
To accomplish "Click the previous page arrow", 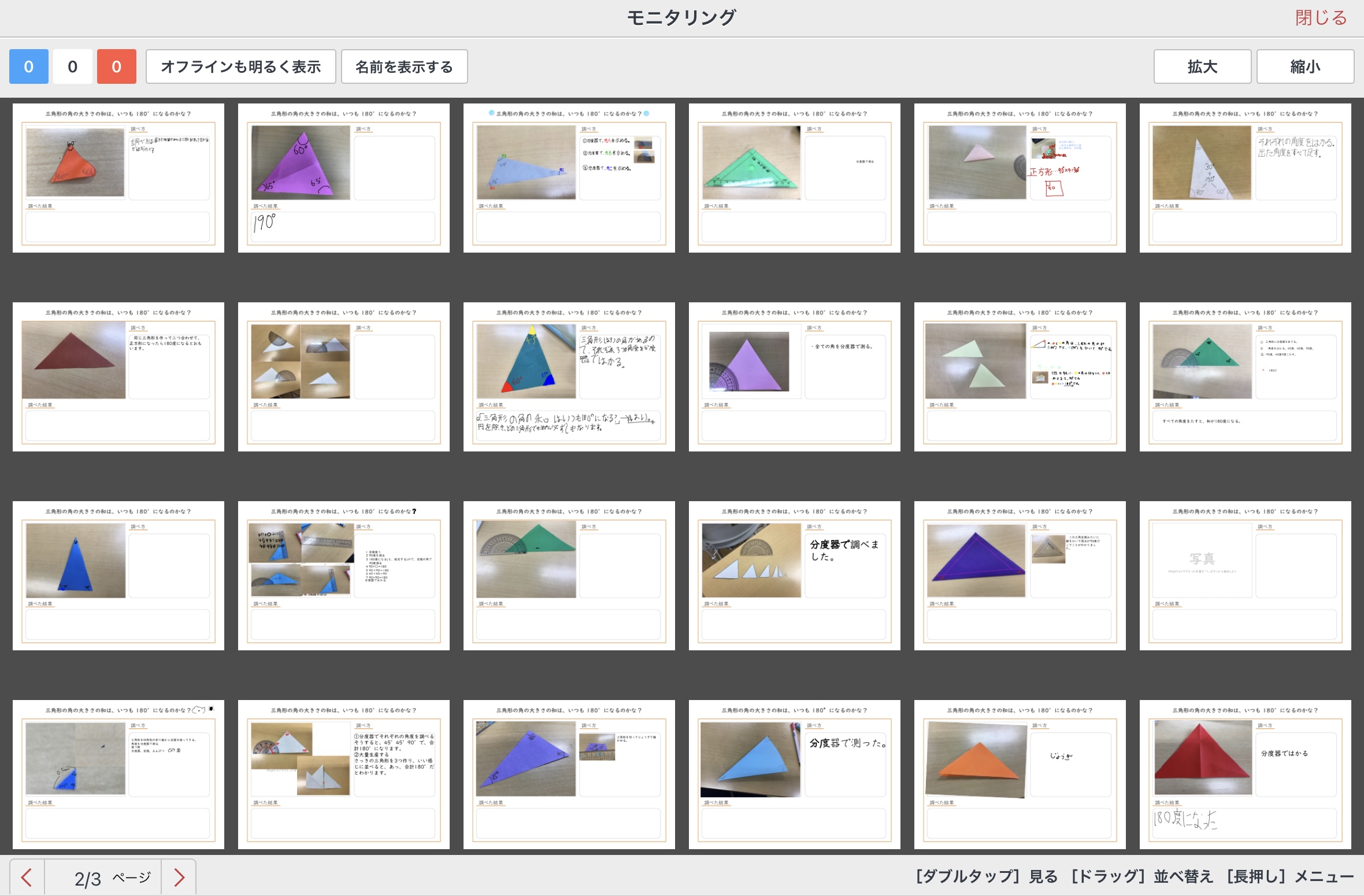I will coord(27,878).
